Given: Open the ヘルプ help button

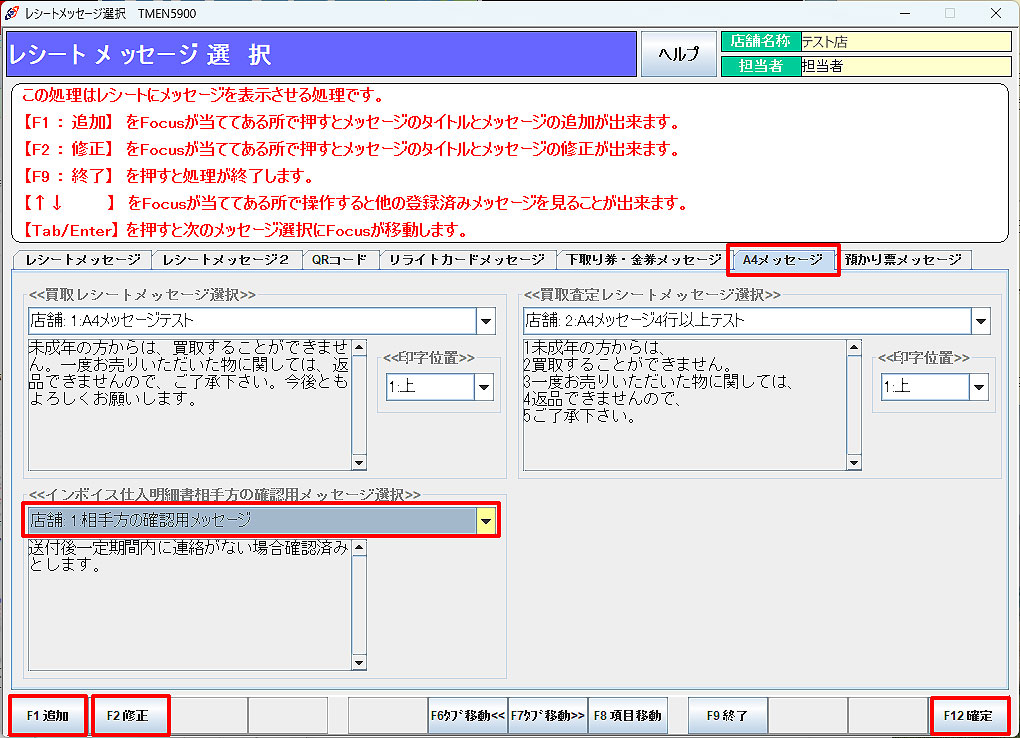Looking at the screenshot, I should [x=678, y=54].
